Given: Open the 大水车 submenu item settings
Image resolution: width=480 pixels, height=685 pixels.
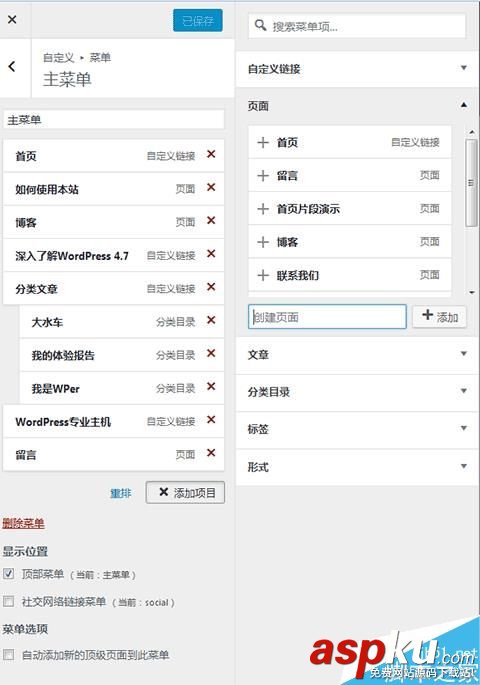Looking at the screenshot, I should point(122,322).
